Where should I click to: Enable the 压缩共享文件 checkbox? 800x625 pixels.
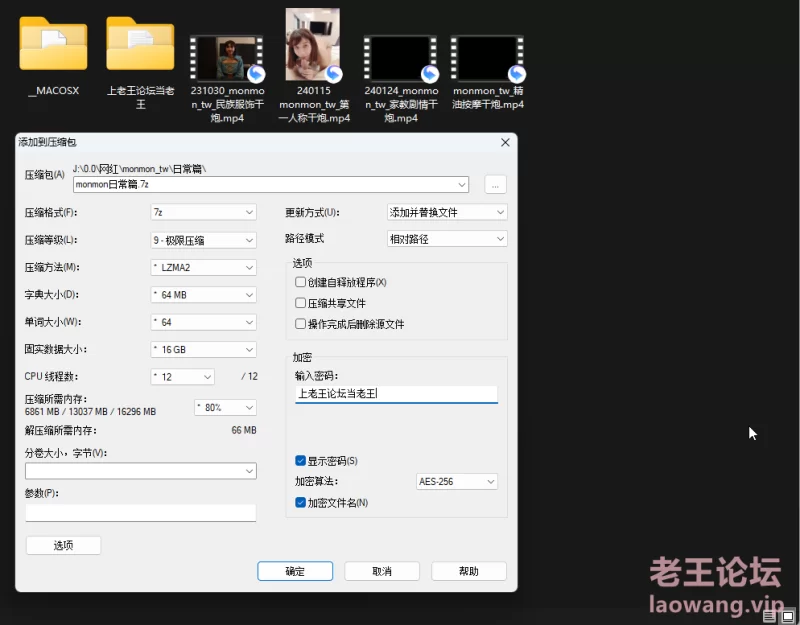(x=301, y=303)
